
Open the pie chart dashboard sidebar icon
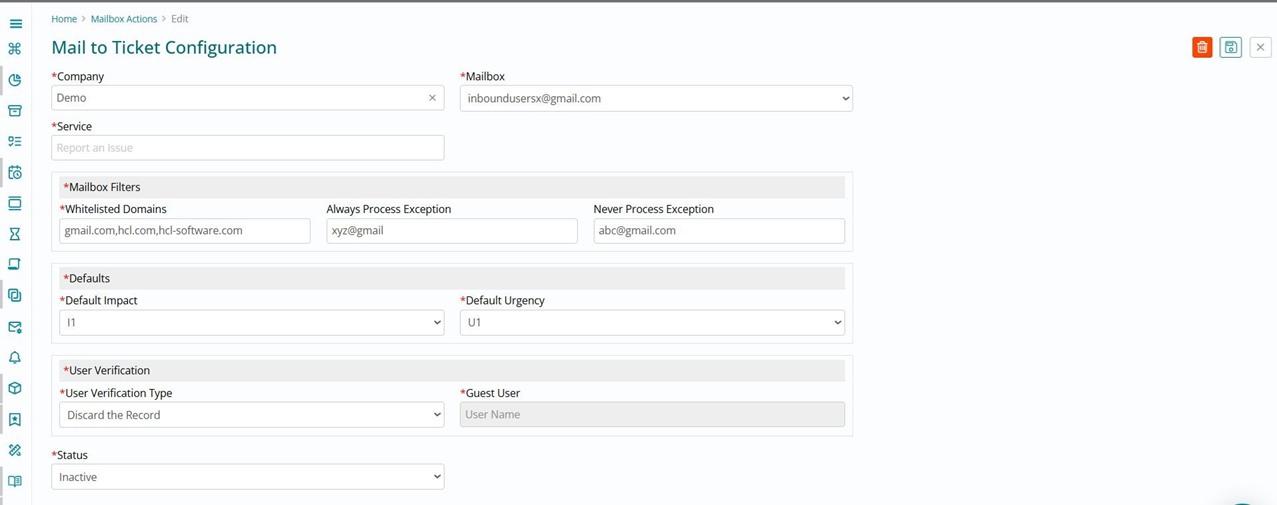(x=15, y=80)
